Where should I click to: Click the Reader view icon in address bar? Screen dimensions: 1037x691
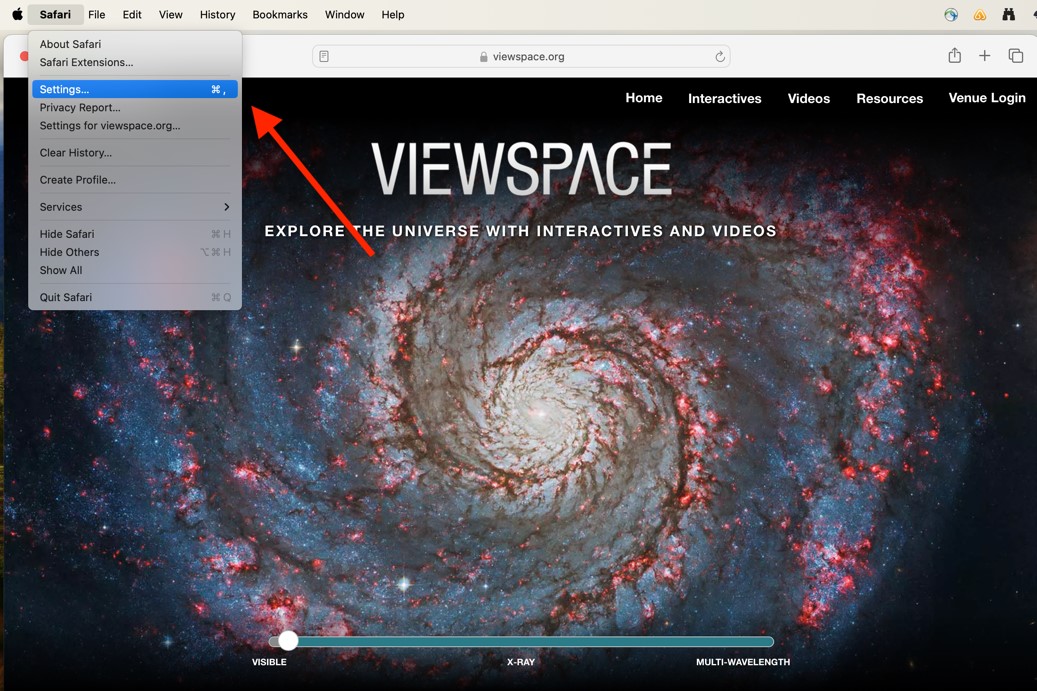pos(324,56)
